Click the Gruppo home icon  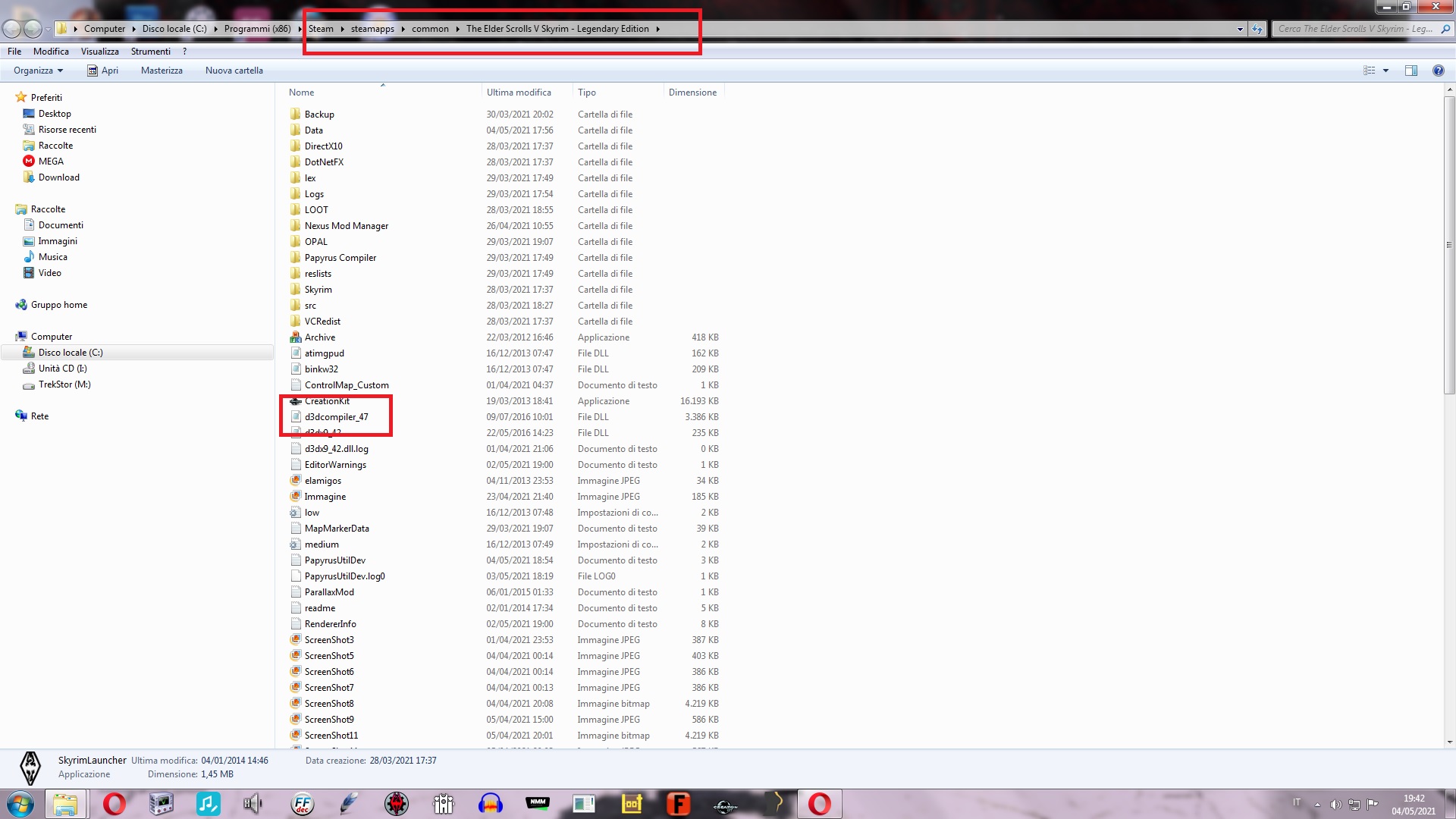coord(21,304)
